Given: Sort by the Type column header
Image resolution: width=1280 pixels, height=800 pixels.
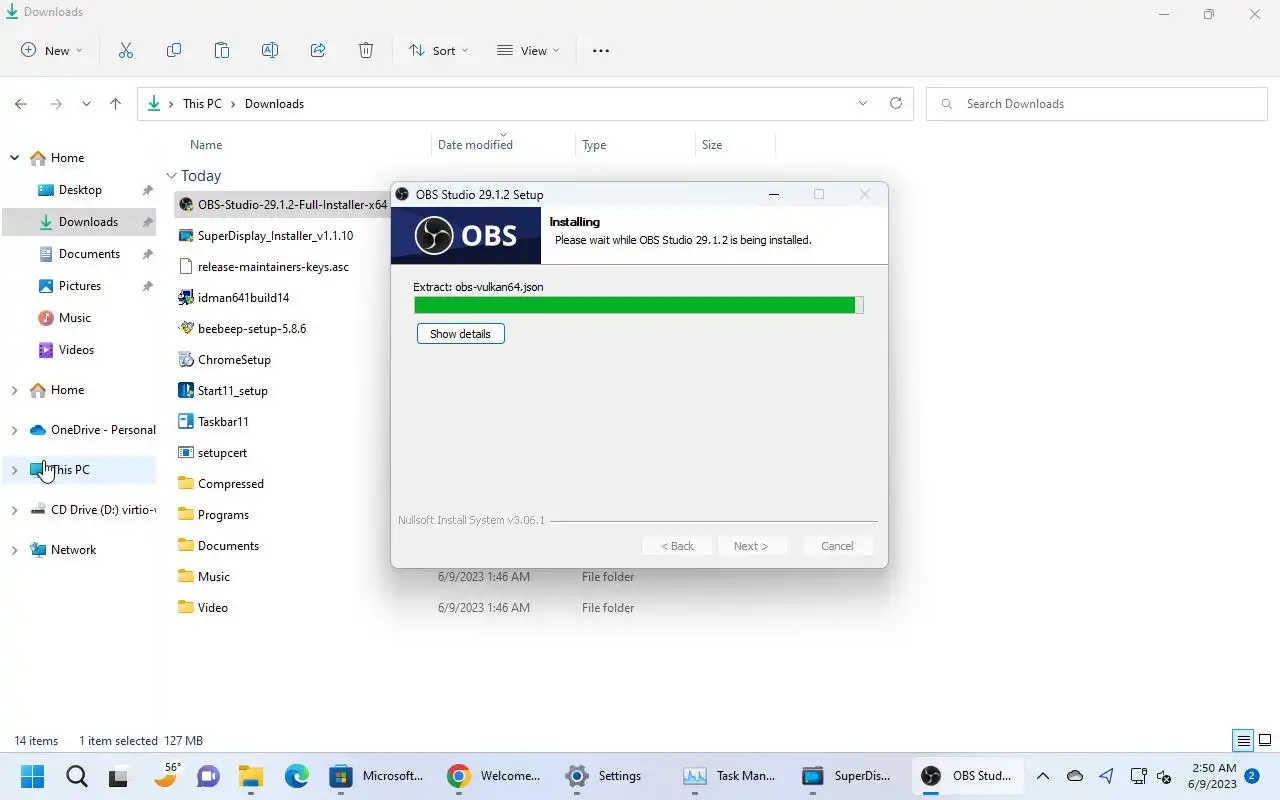Looking at the screenshot, I should click(594, 145).
